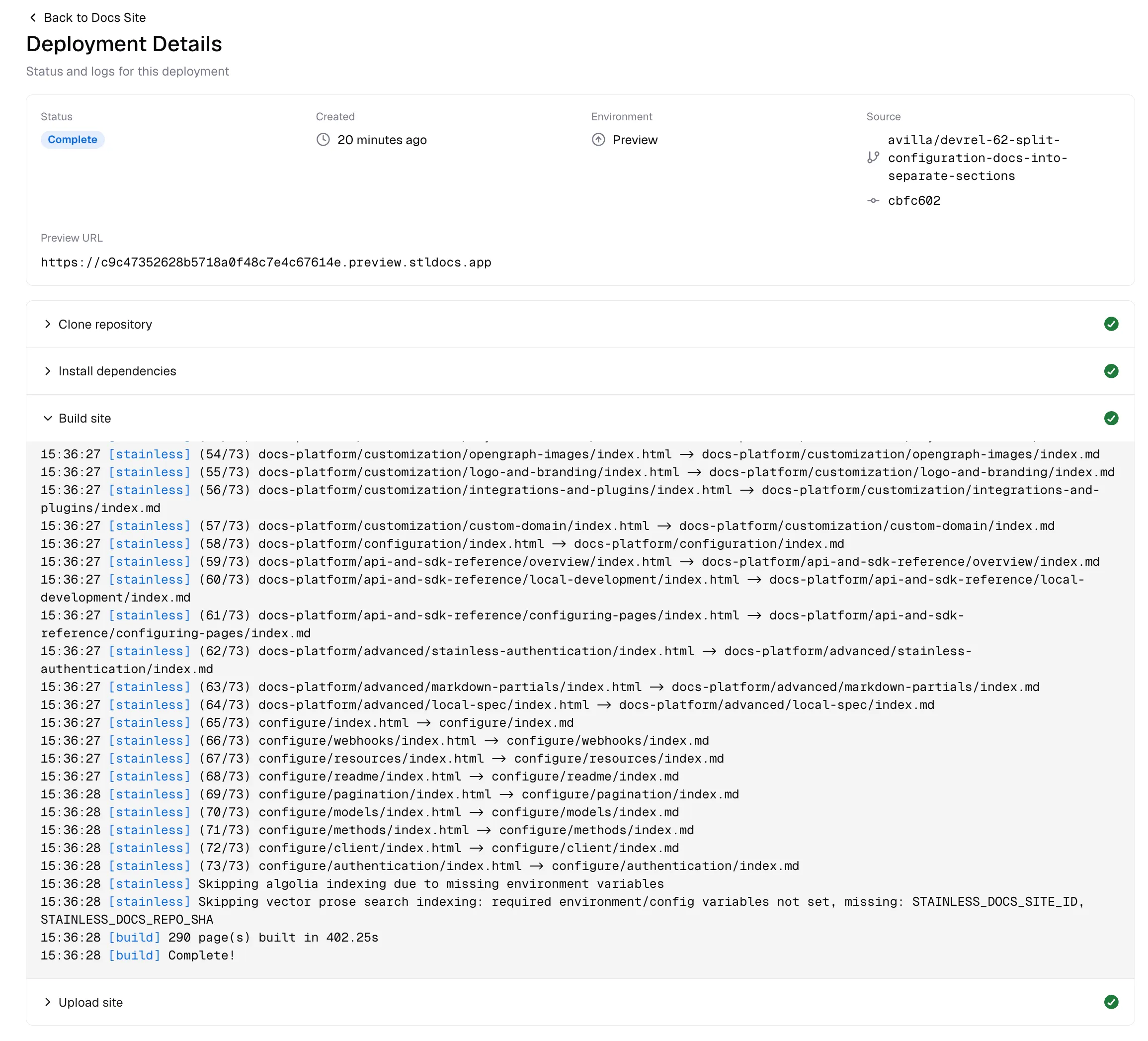1148x1041 pixels.
Task: Click the branch icon in the Source section
Action: pyautogui.click(x=873, y=158)
